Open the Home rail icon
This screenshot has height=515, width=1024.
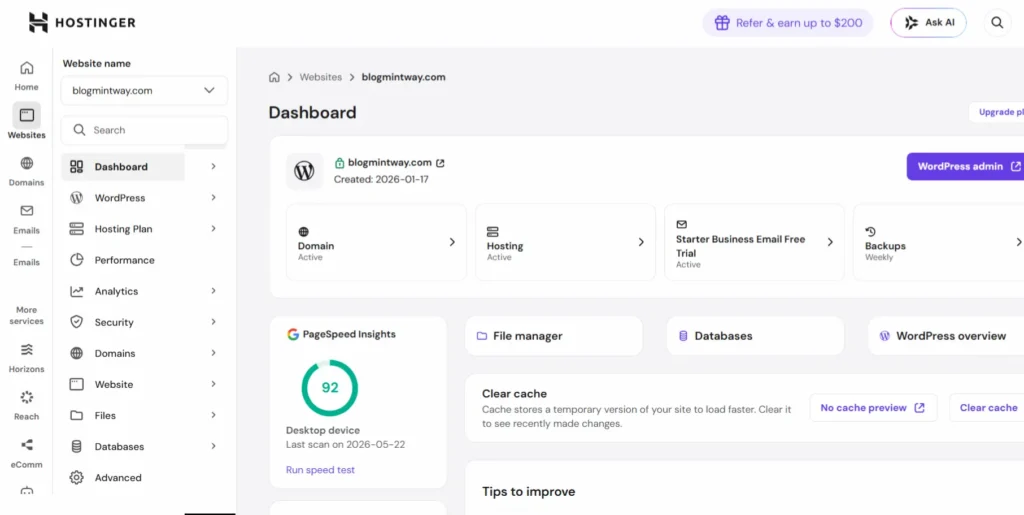click(27, 68)
